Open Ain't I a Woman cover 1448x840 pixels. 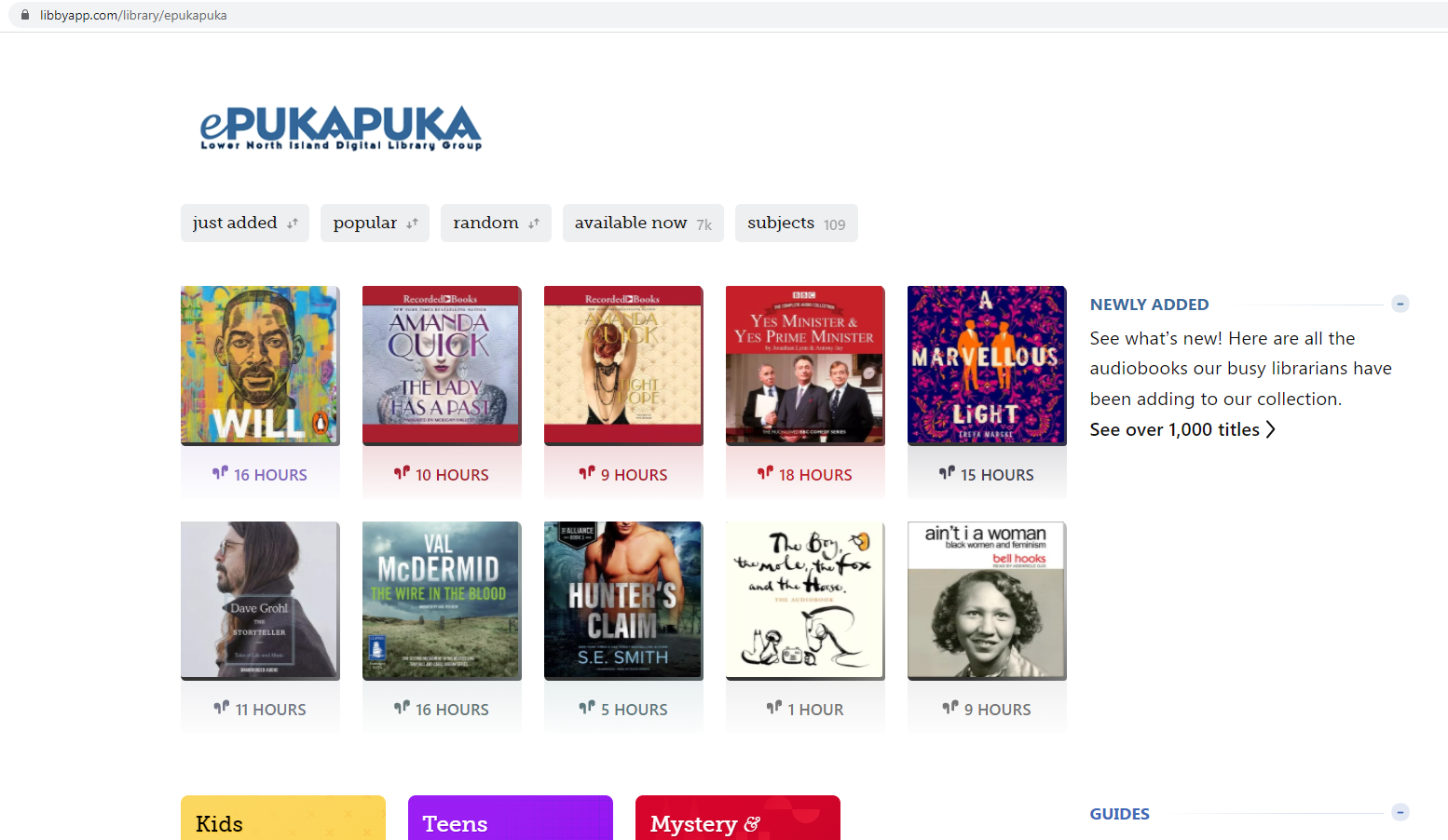pos(987,601)
